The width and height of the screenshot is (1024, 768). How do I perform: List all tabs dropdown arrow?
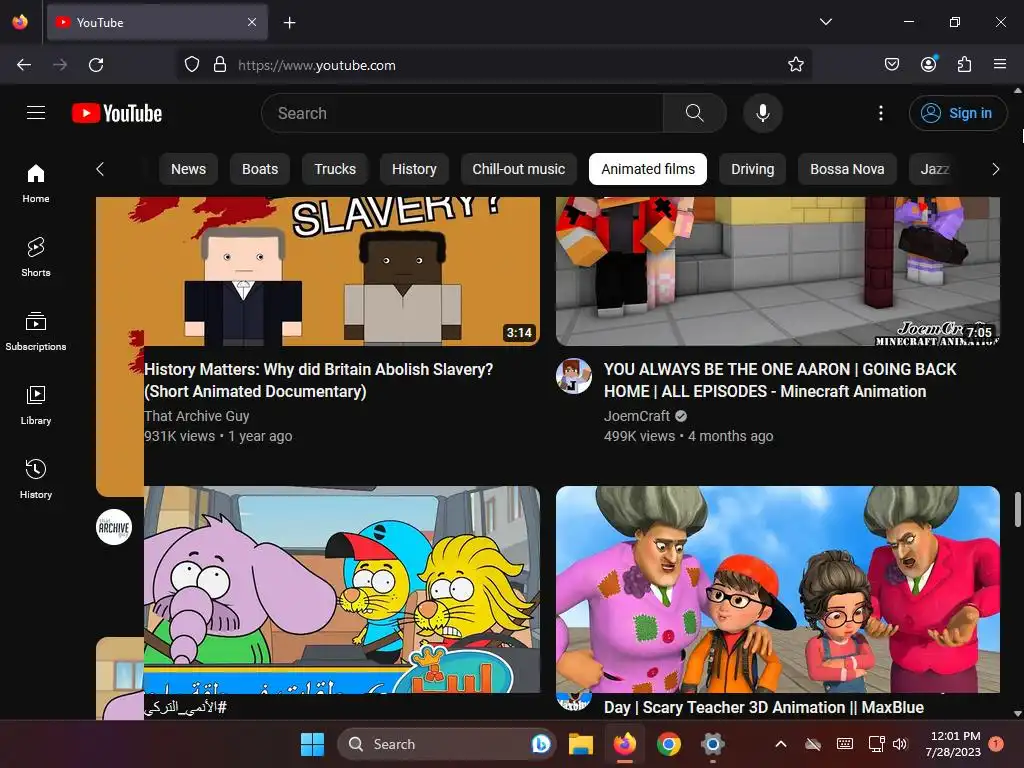click(825, 22)
